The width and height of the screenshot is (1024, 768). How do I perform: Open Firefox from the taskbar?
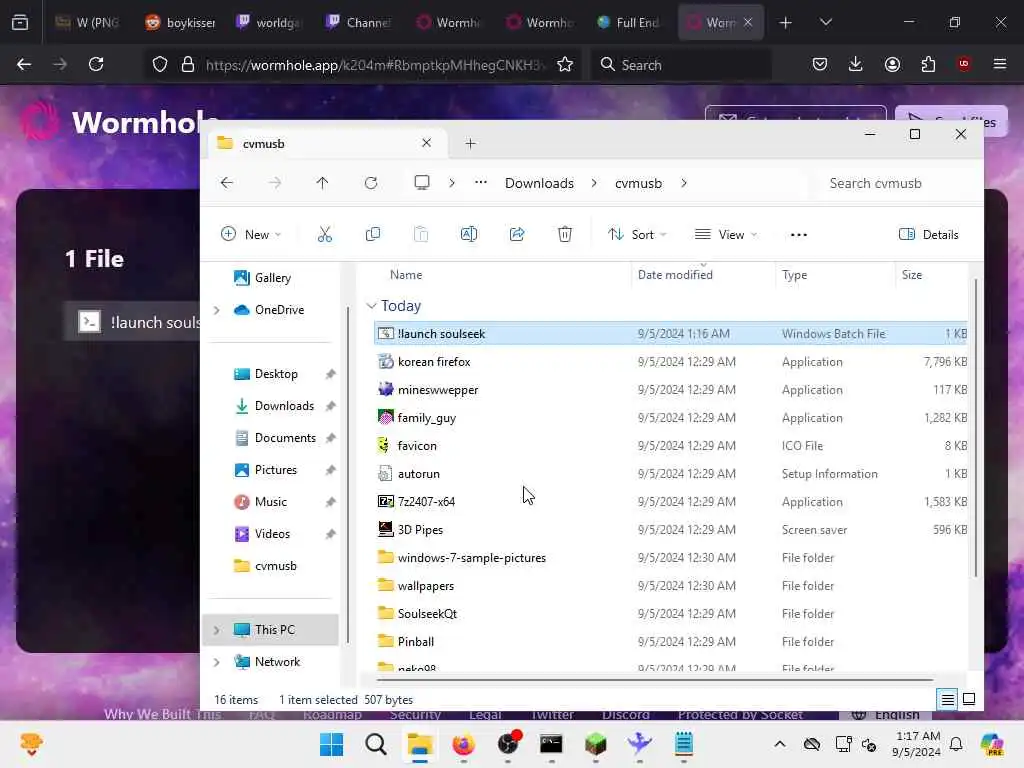[464, 744]
